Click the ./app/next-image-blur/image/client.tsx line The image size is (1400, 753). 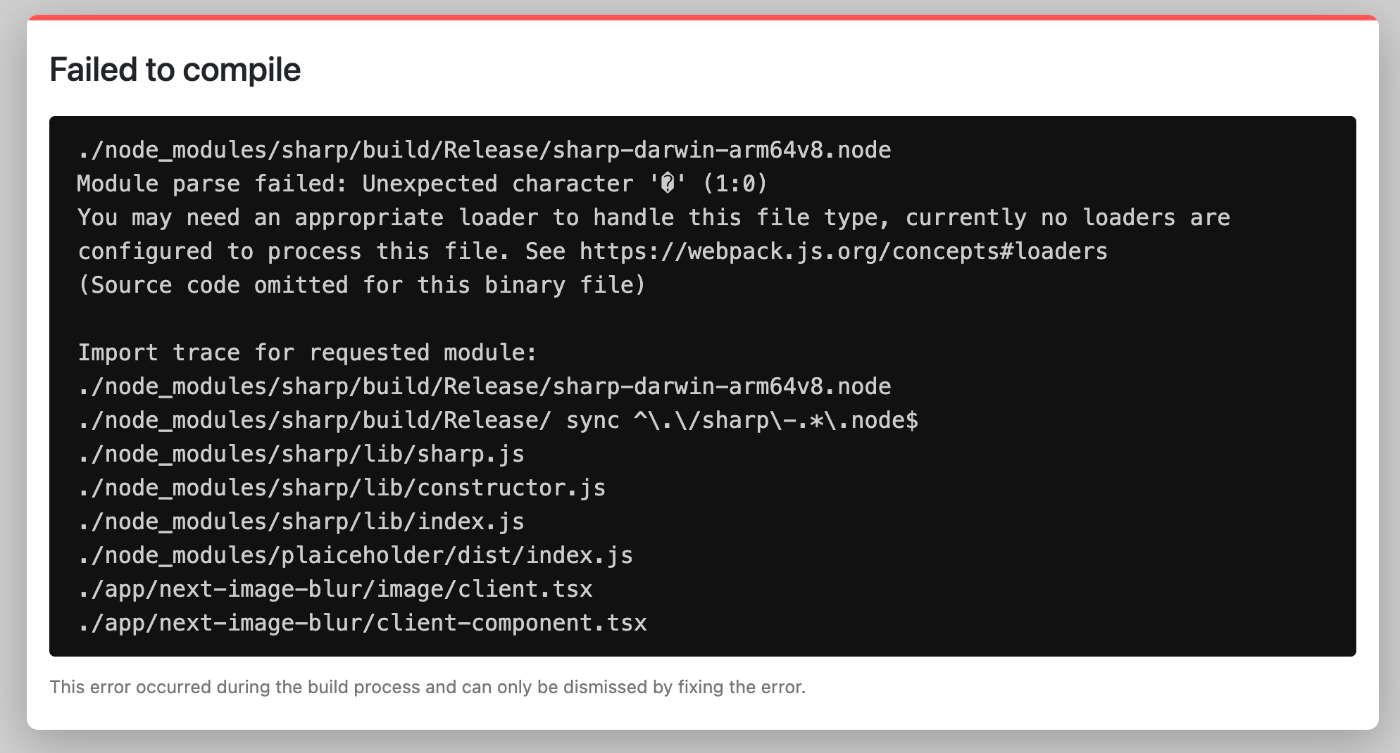(335, 589)
